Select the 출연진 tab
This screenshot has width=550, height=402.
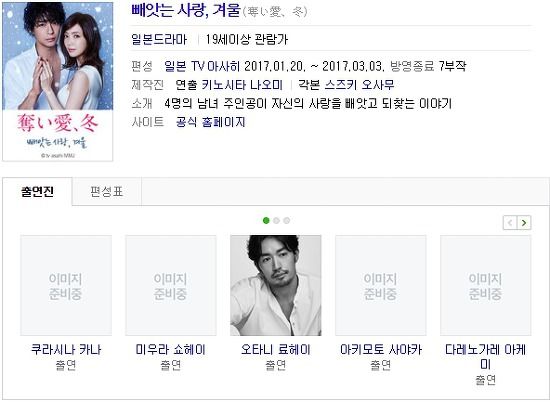point(37,192)
